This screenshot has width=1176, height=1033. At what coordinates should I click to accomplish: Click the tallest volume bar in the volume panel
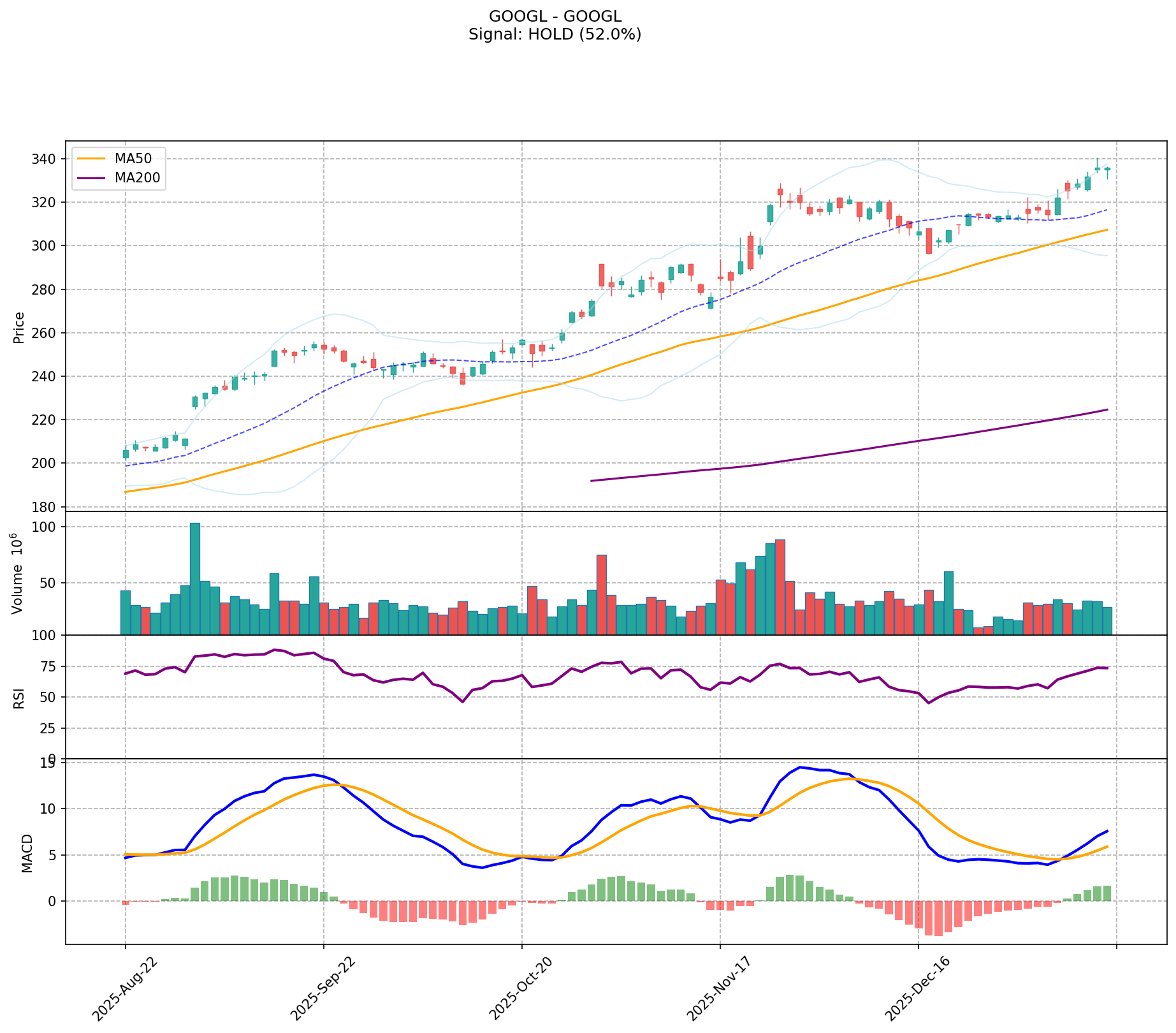coord(195,578)
